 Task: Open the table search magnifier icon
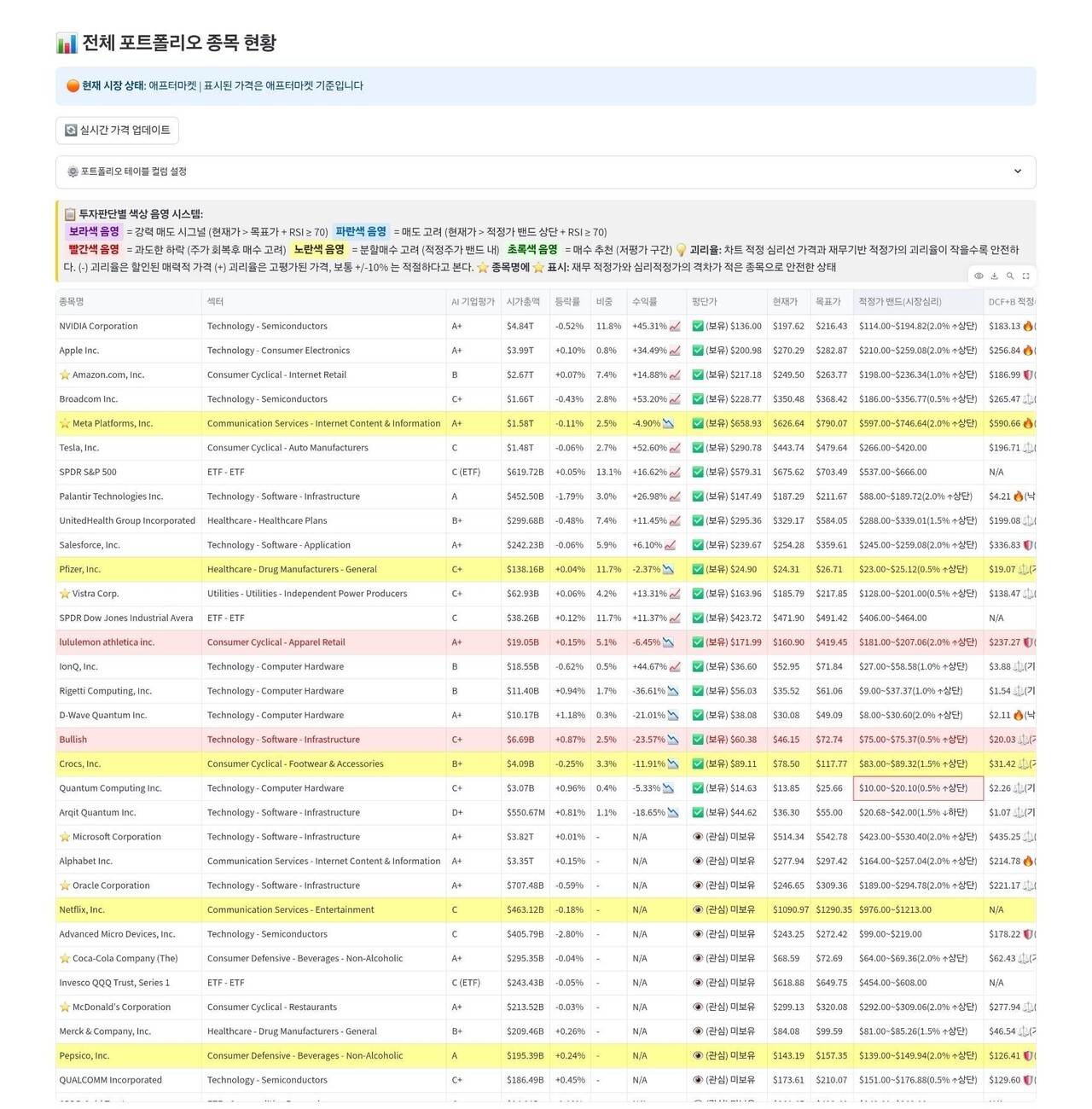(x=1010, y=276)
